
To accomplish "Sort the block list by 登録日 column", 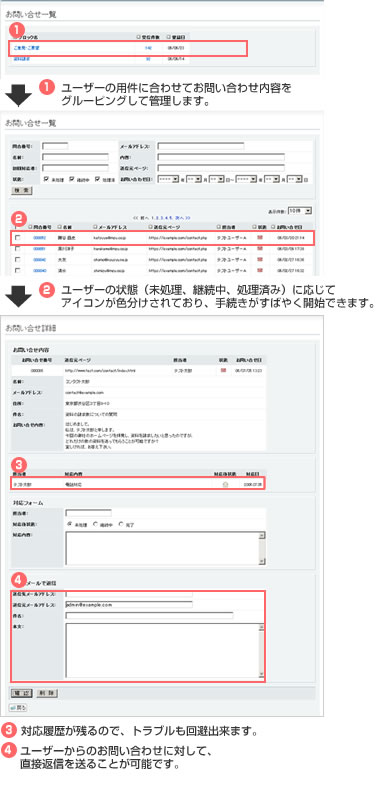I will point(177,37).
